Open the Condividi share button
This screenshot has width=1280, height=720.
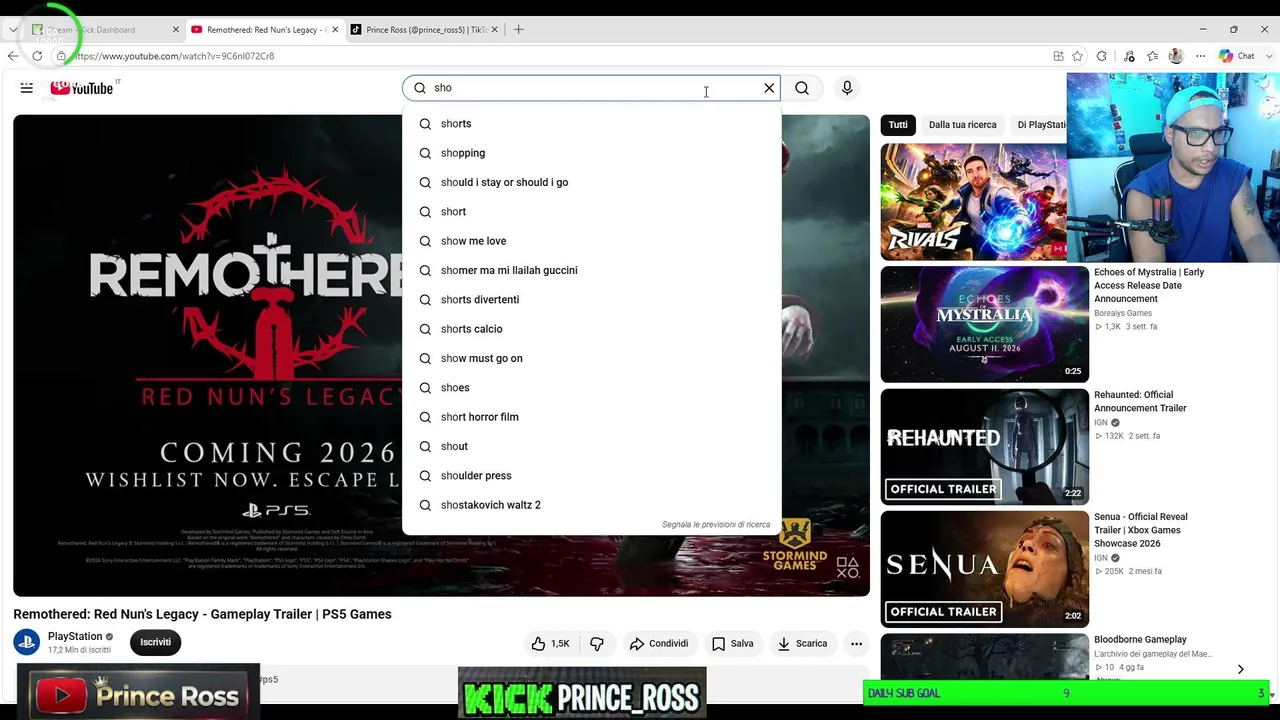[x=658, y=644]
